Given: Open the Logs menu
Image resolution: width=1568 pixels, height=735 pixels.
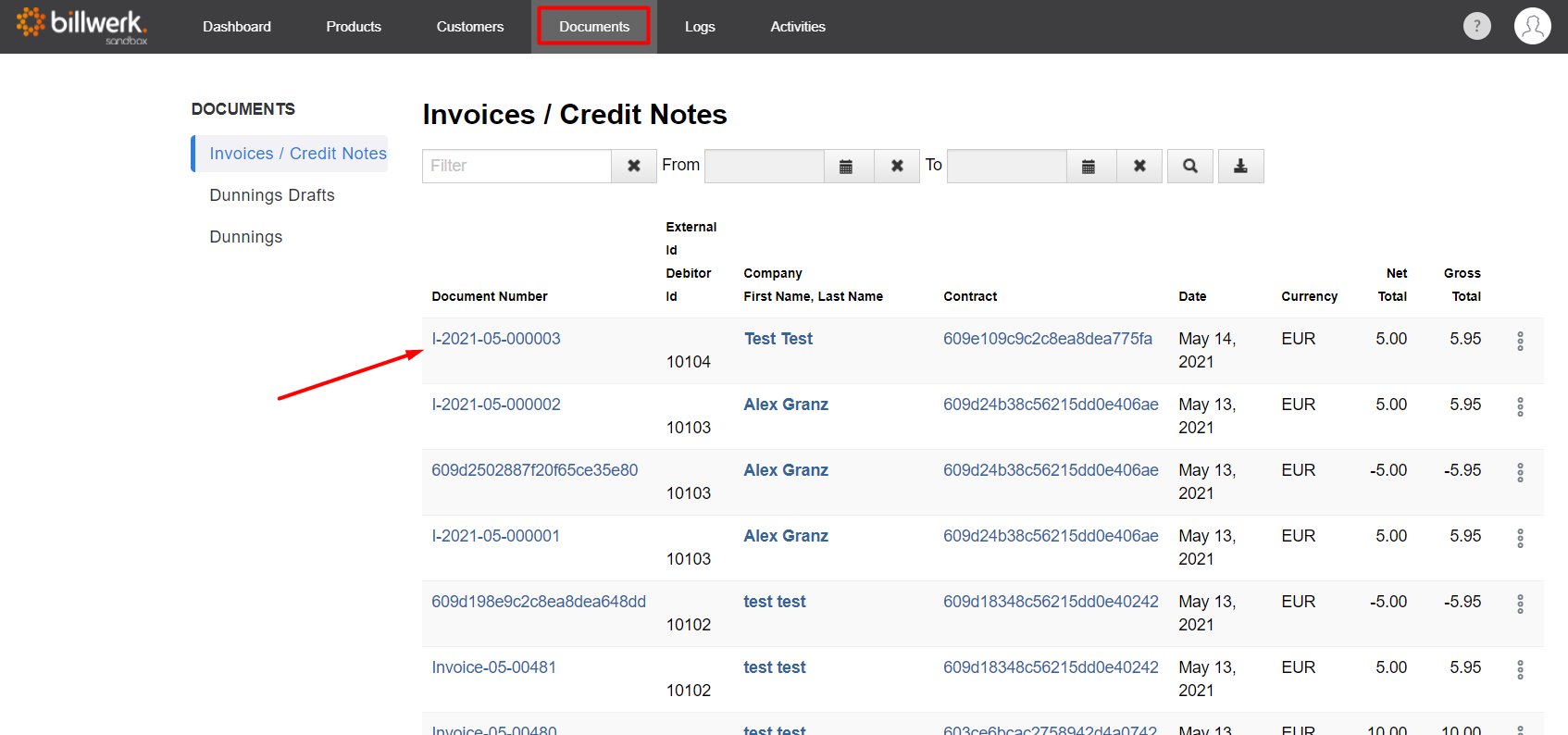Looking at the screenshot, I should pos(700,27).
